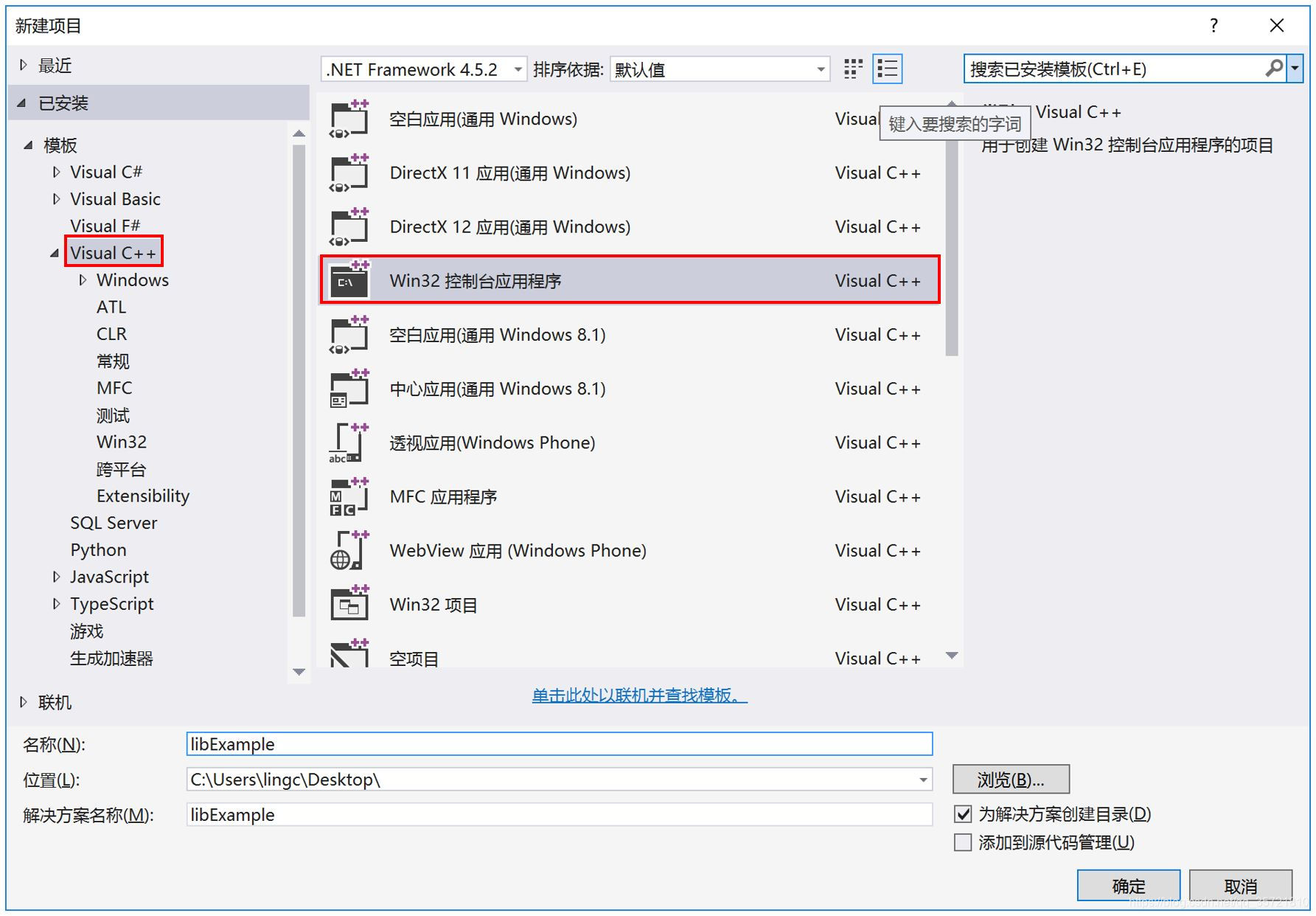Expand the Windows subnode under Visual C++
This screenshot has width=1316, height=916.
coord(83,280)
